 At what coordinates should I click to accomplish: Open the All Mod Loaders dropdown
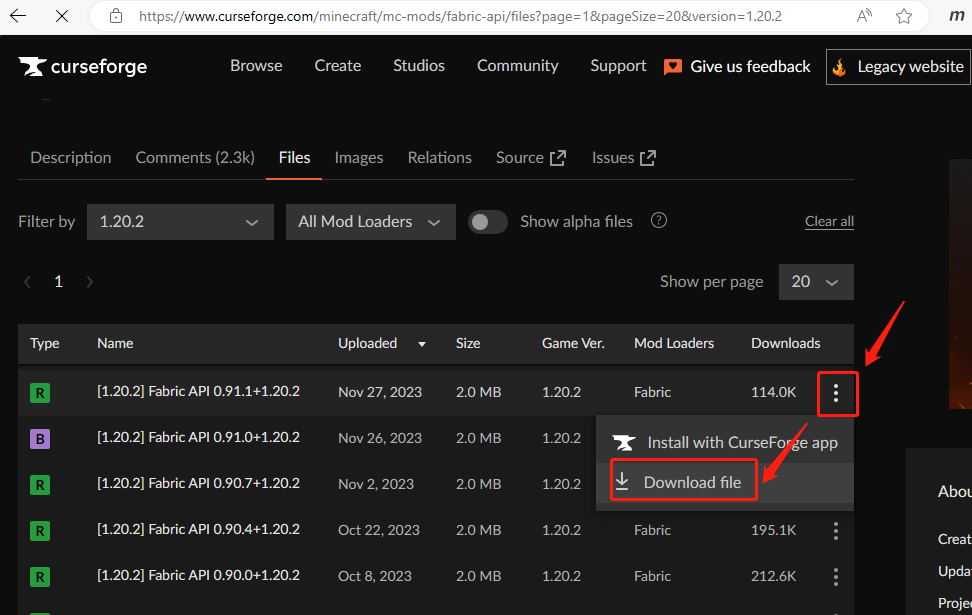371,221
